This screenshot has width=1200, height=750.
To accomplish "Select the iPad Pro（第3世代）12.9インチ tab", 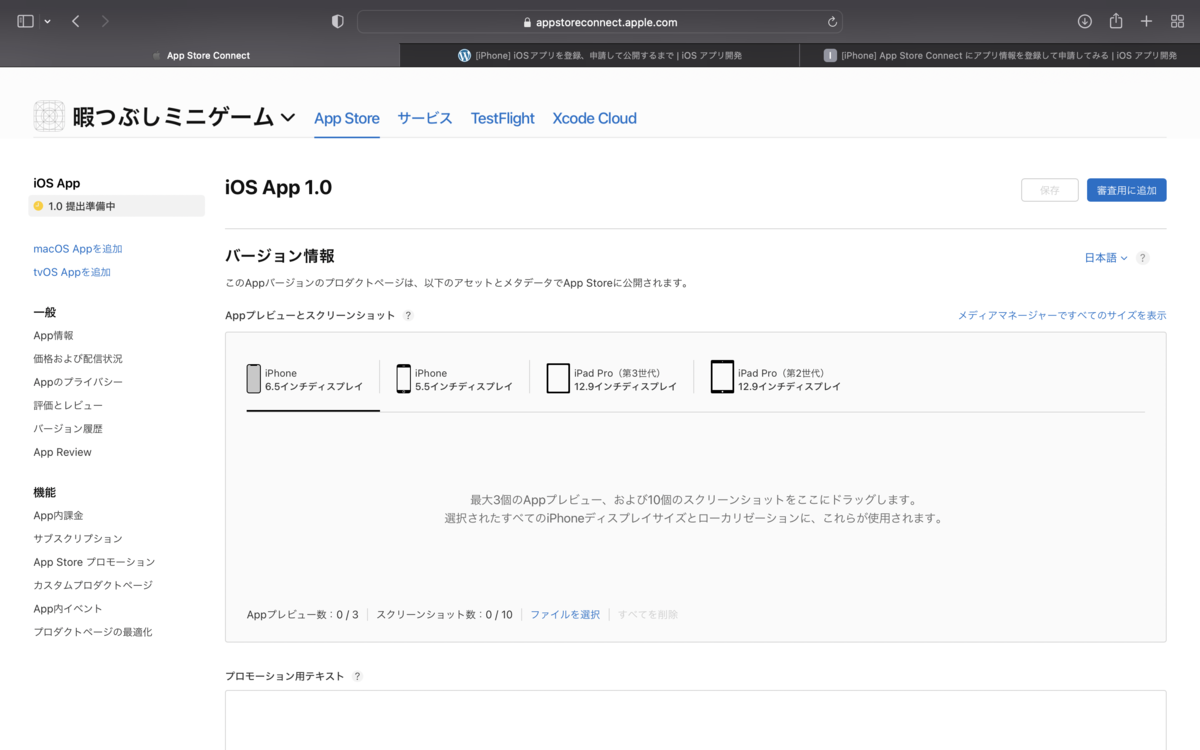I will click(x=612, y=380).
